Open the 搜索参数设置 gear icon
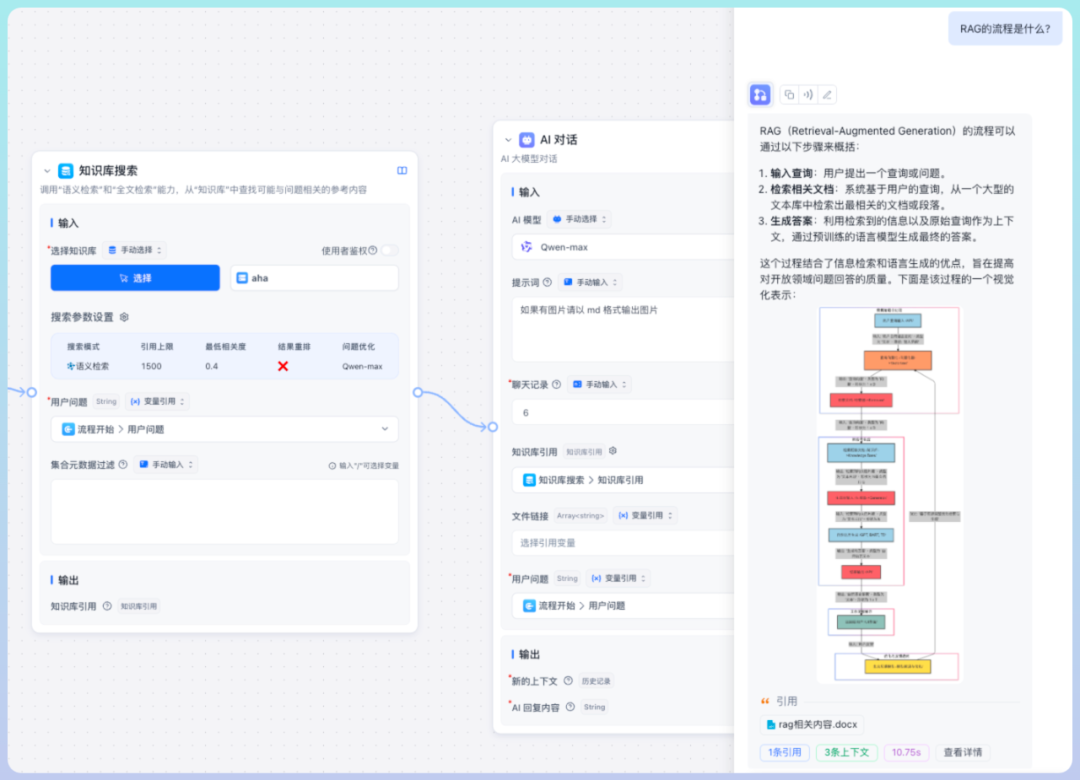 coord(123,317)
